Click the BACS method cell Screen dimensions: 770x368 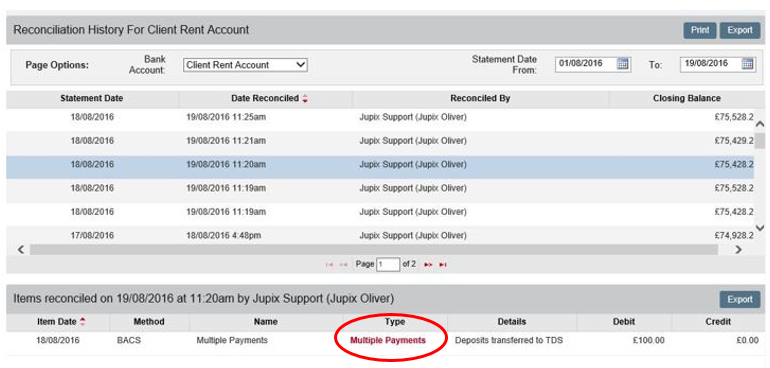click(129, 340)
